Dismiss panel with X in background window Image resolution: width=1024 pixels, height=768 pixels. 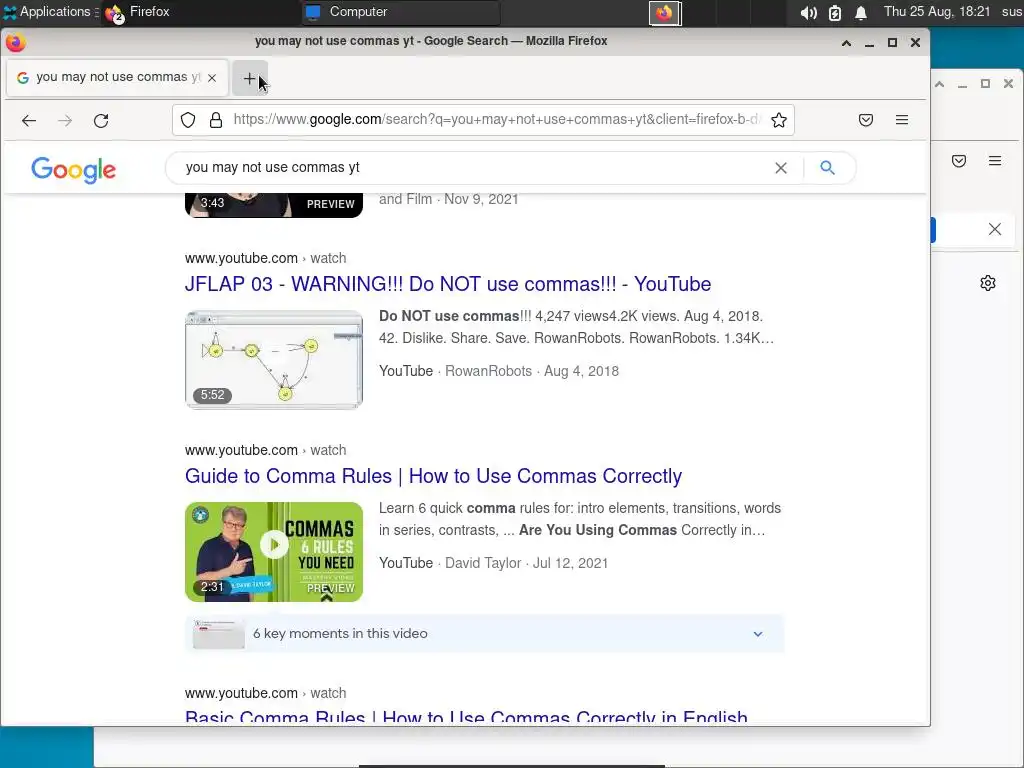coord(995,229)
